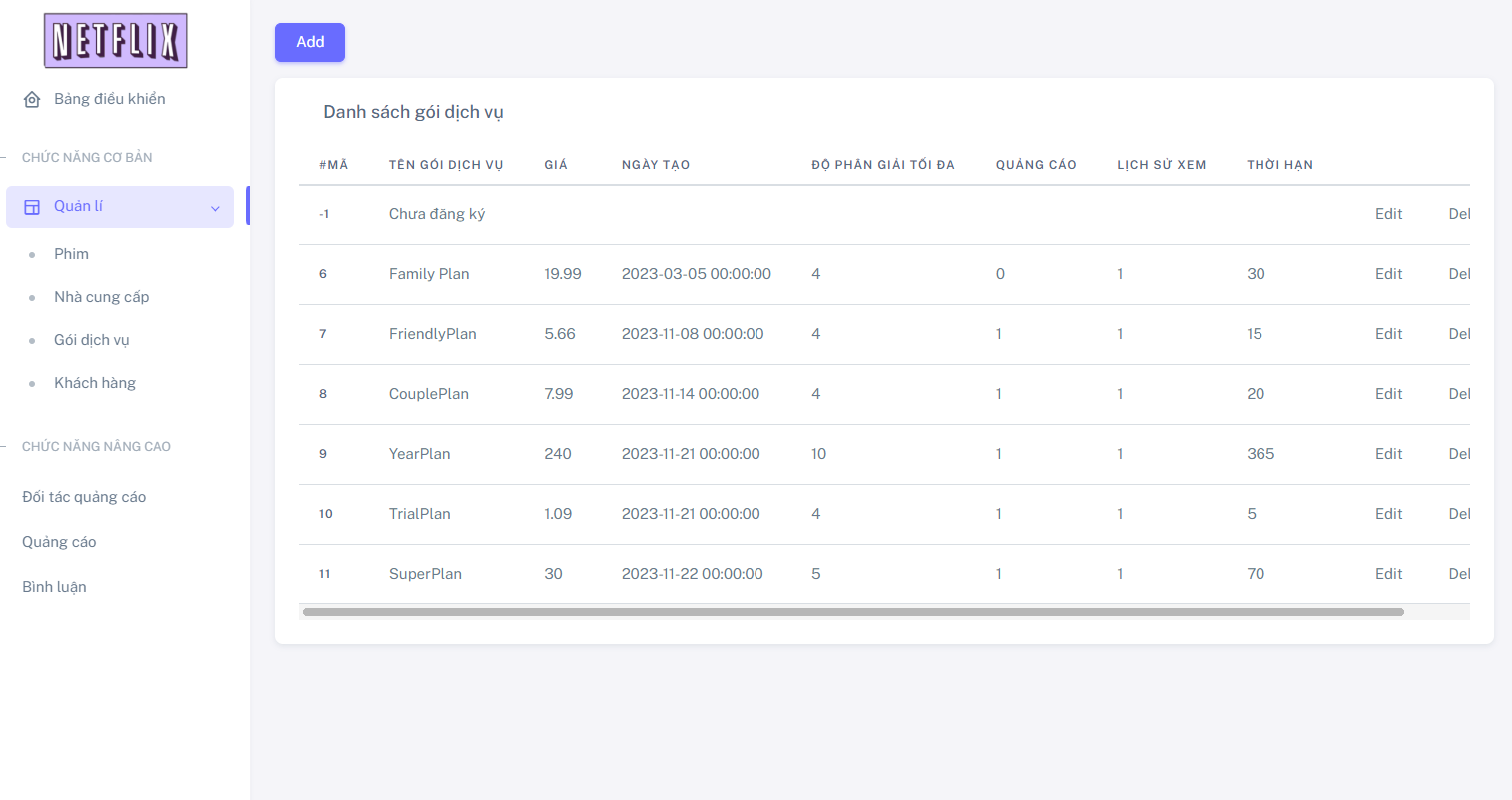Delete the YearPlan row
This screenshot has width=1512, height=800.
pos(1459,454)
